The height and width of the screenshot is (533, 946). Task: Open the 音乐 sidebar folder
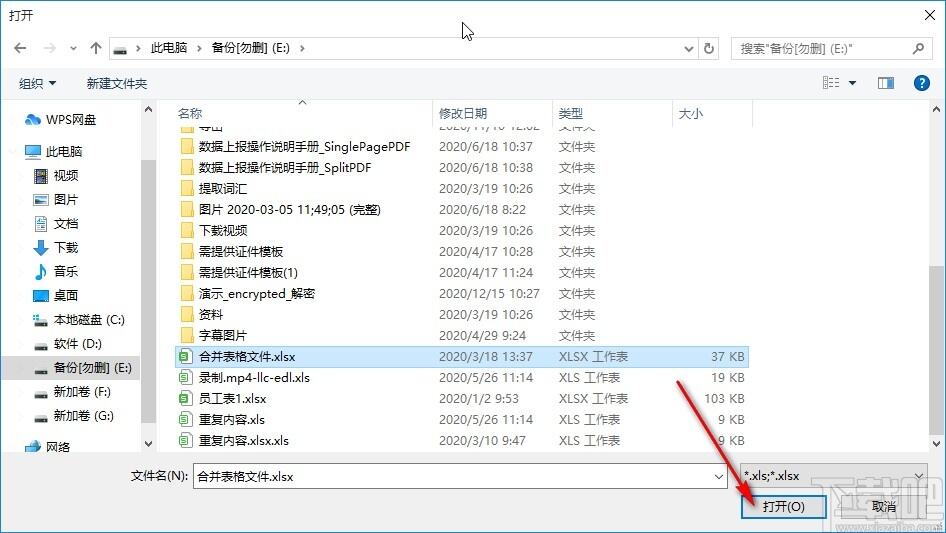56,272
